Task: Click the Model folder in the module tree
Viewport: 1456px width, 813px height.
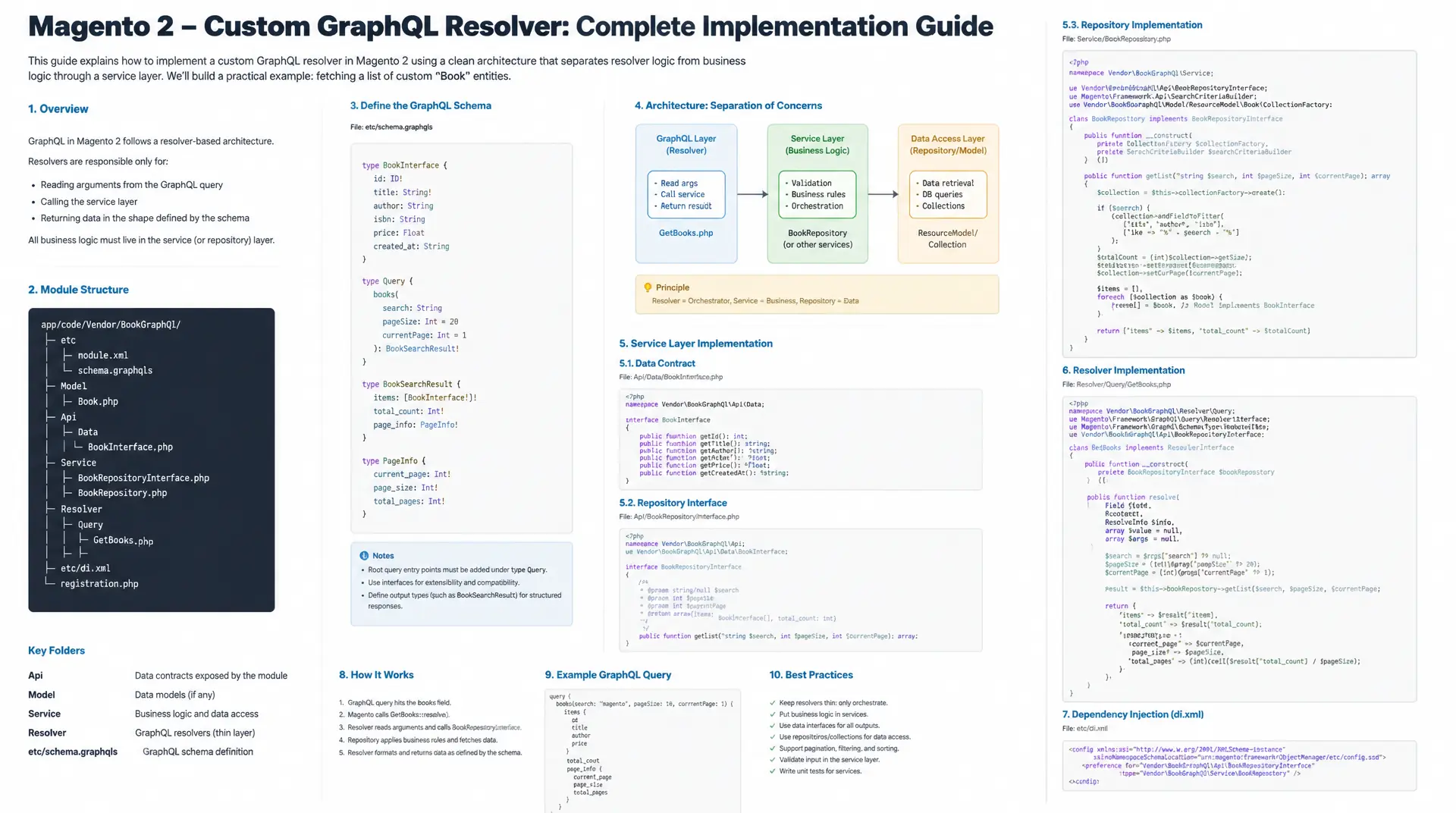Action: tap(74, 386)
